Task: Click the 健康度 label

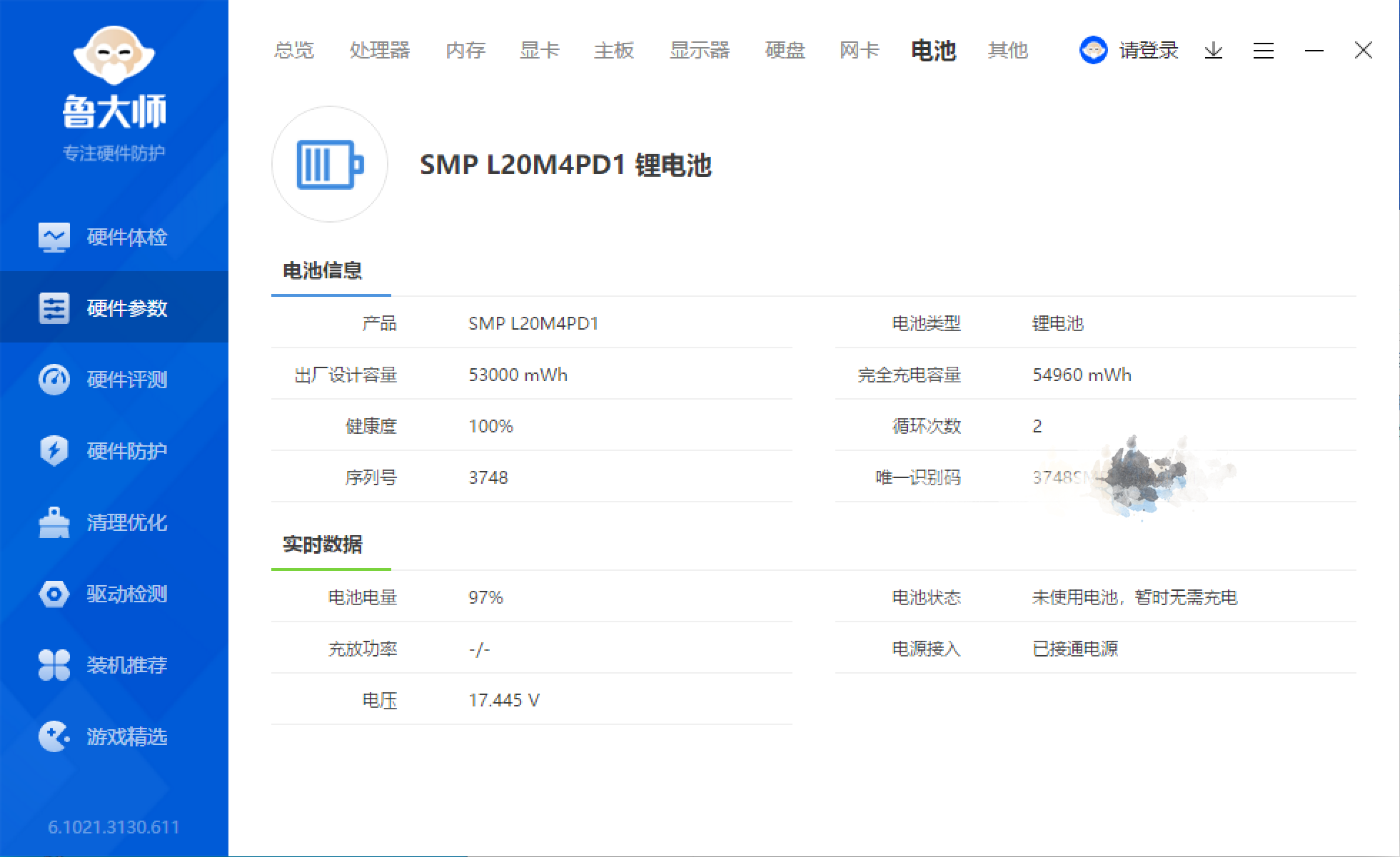Action: click(x=371, y=426)
